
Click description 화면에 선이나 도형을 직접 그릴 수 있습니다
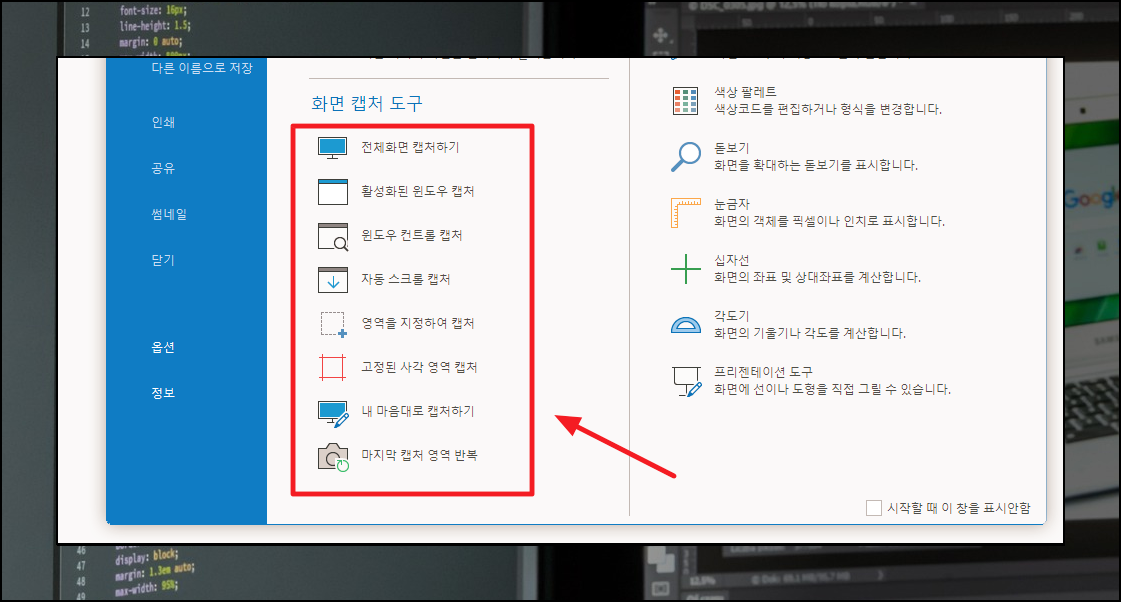tap(832, 389)
